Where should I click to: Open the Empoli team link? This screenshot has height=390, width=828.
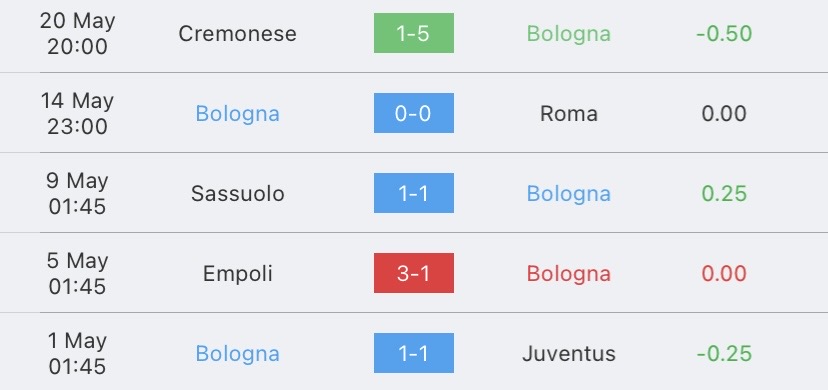(x=238, y=274)
